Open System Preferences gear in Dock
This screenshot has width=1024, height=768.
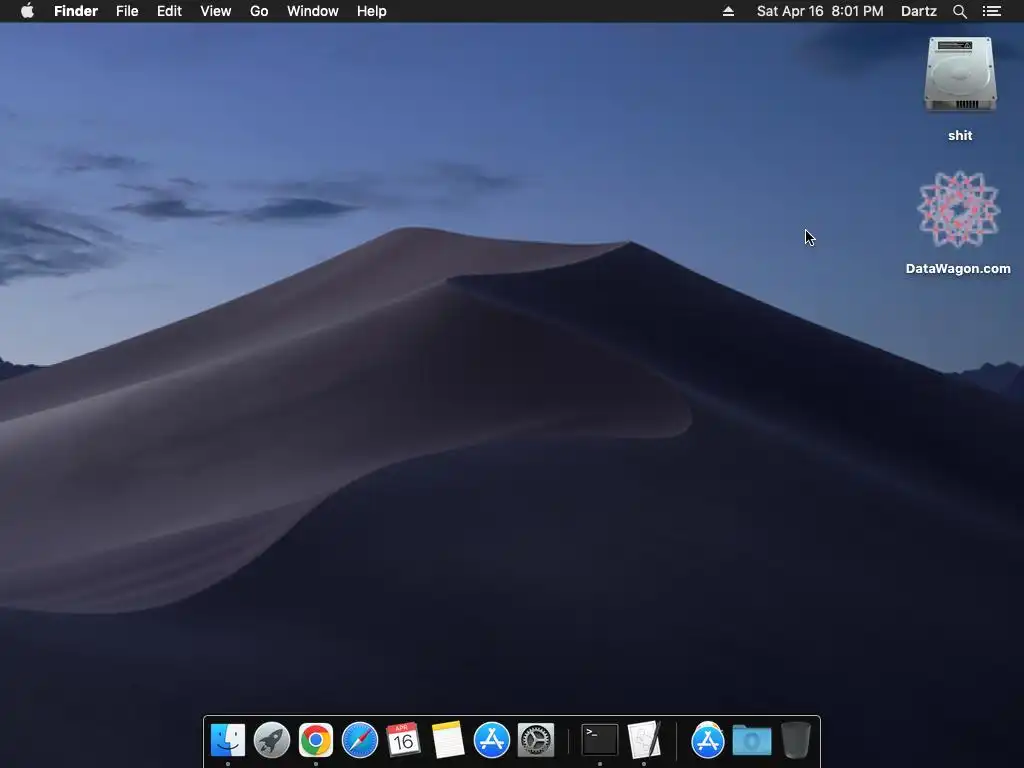click(x=536, y=740)
